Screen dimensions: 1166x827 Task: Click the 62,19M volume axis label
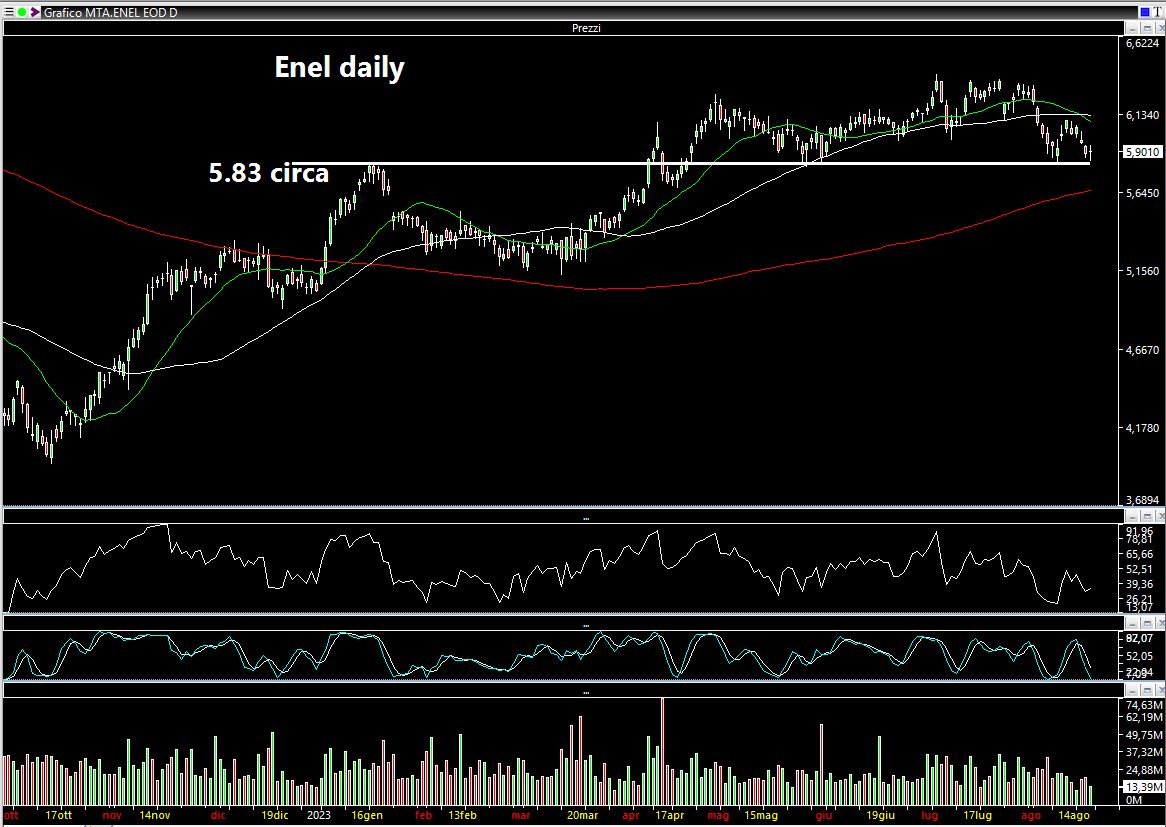[x=1143, y=717]
